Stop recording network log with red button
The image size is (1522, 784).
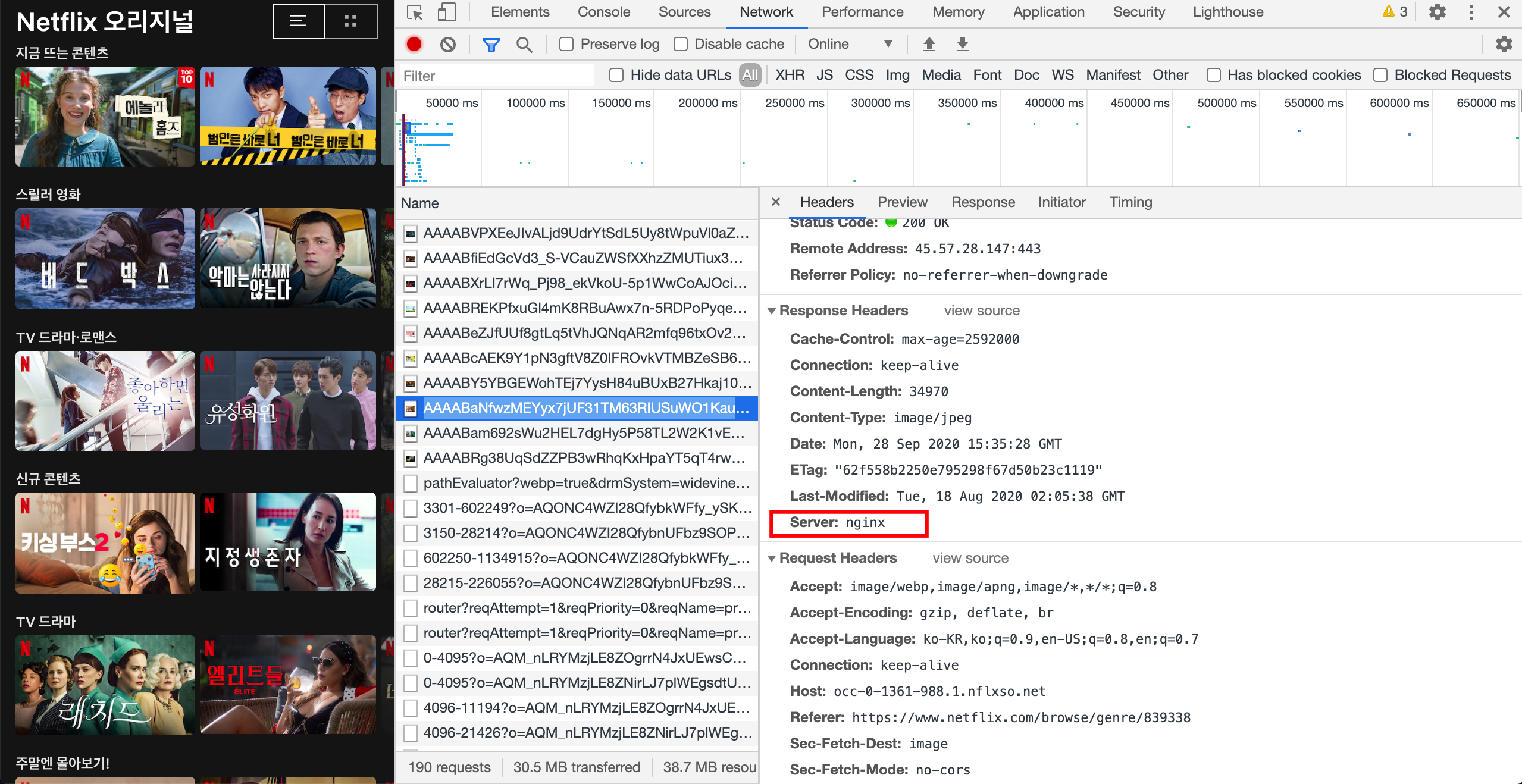click(x=414, y=44)
